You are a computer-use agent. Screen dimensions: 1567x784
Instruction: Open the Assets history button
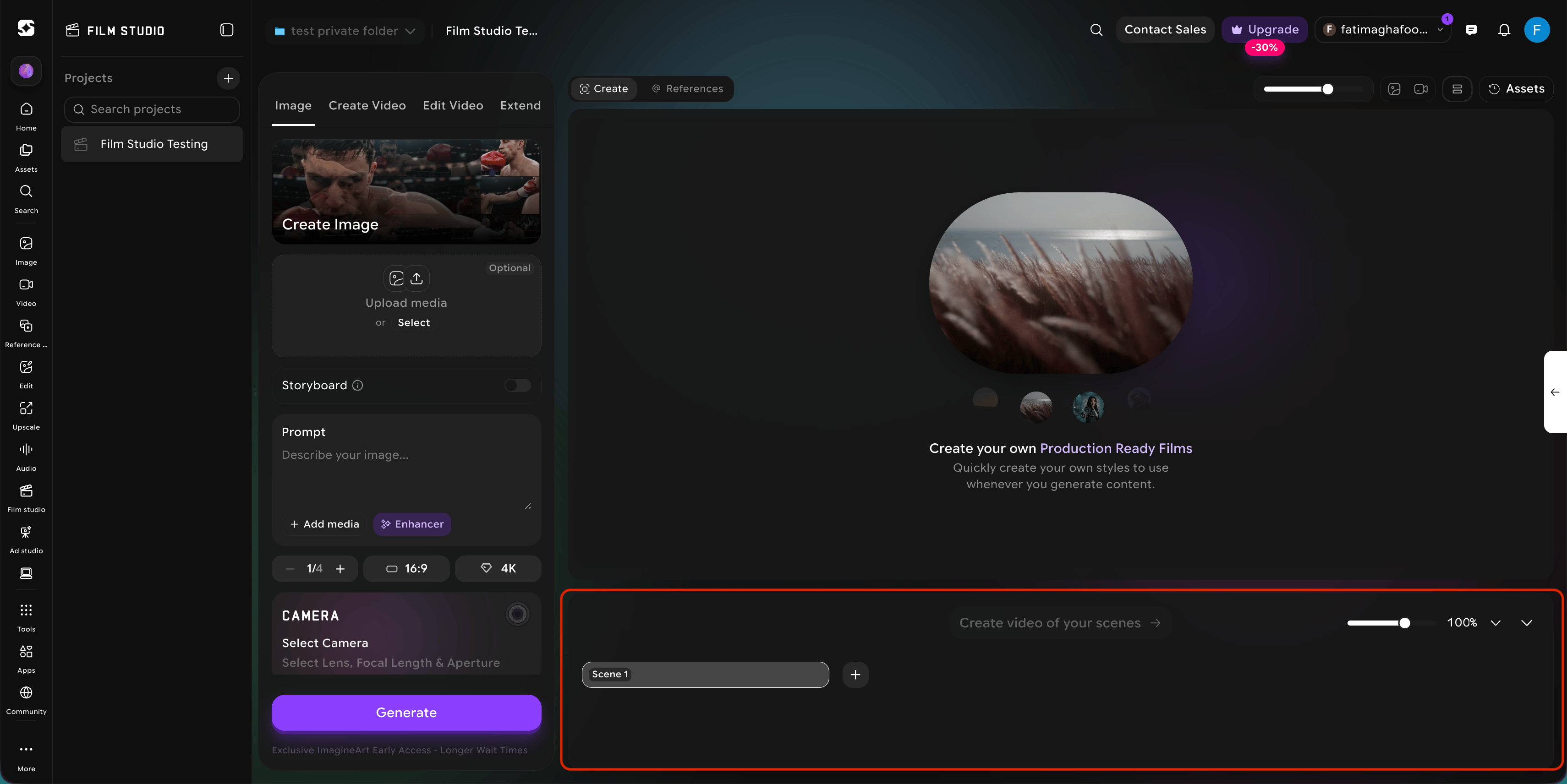(x=1516, y=89)
